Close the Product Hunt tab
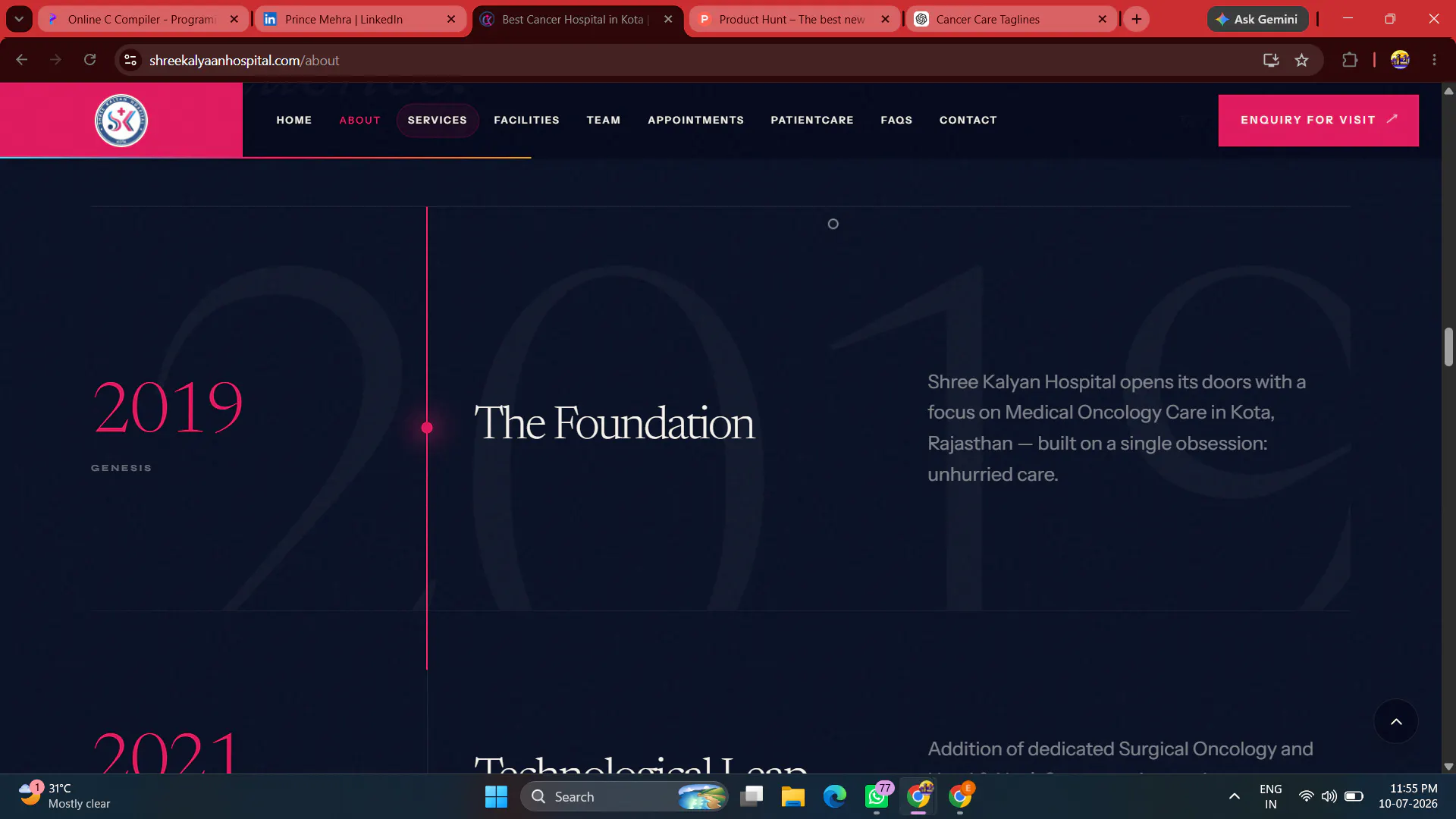Viewport: 1456px width, 819px height. (x=885, y=20)
